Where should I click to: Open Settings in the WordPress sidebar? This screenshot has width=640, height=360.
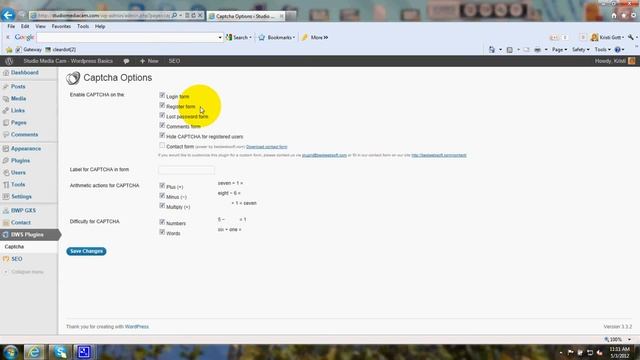(x=21, y=196)
